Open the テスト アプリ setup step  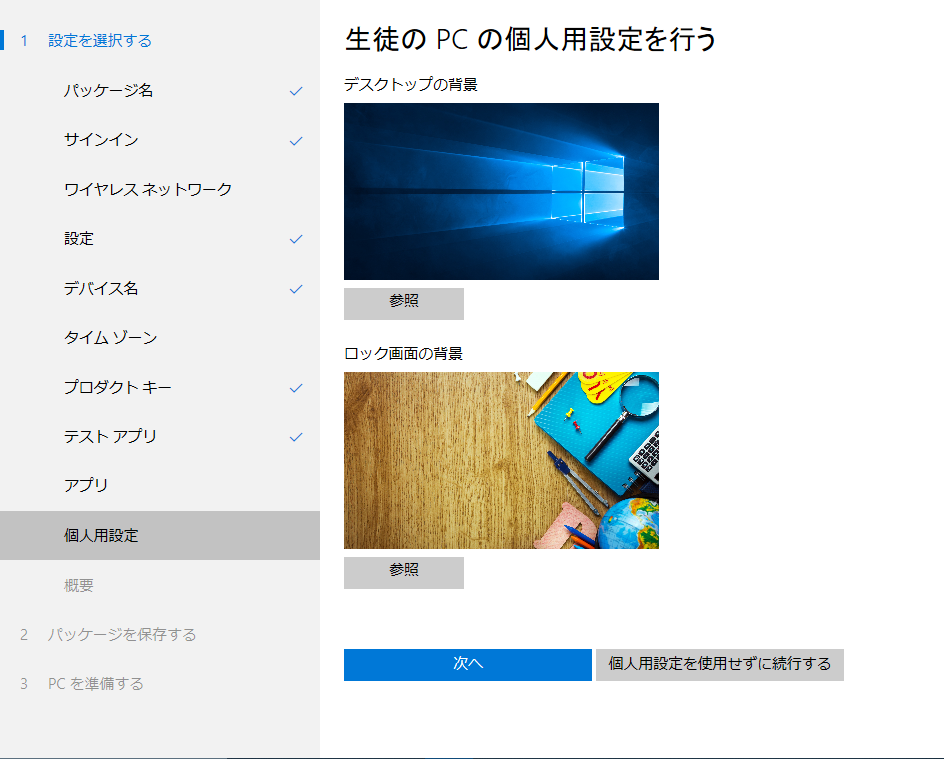pyautogui.click(x=110, y=437)
